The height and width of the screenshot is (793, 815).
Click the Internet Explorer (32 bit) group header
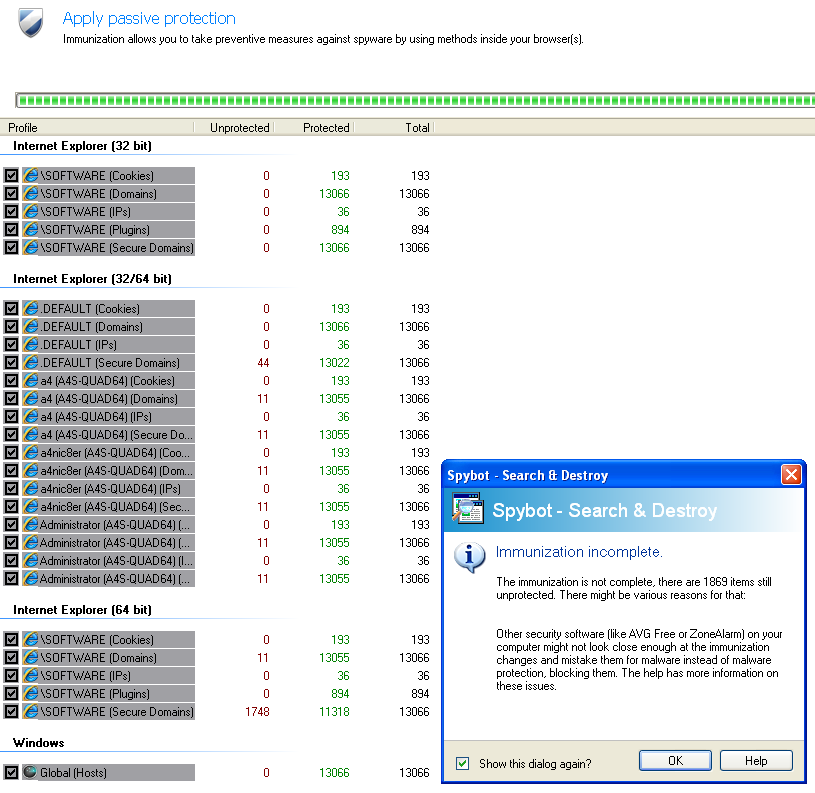(x=82, y=146)
